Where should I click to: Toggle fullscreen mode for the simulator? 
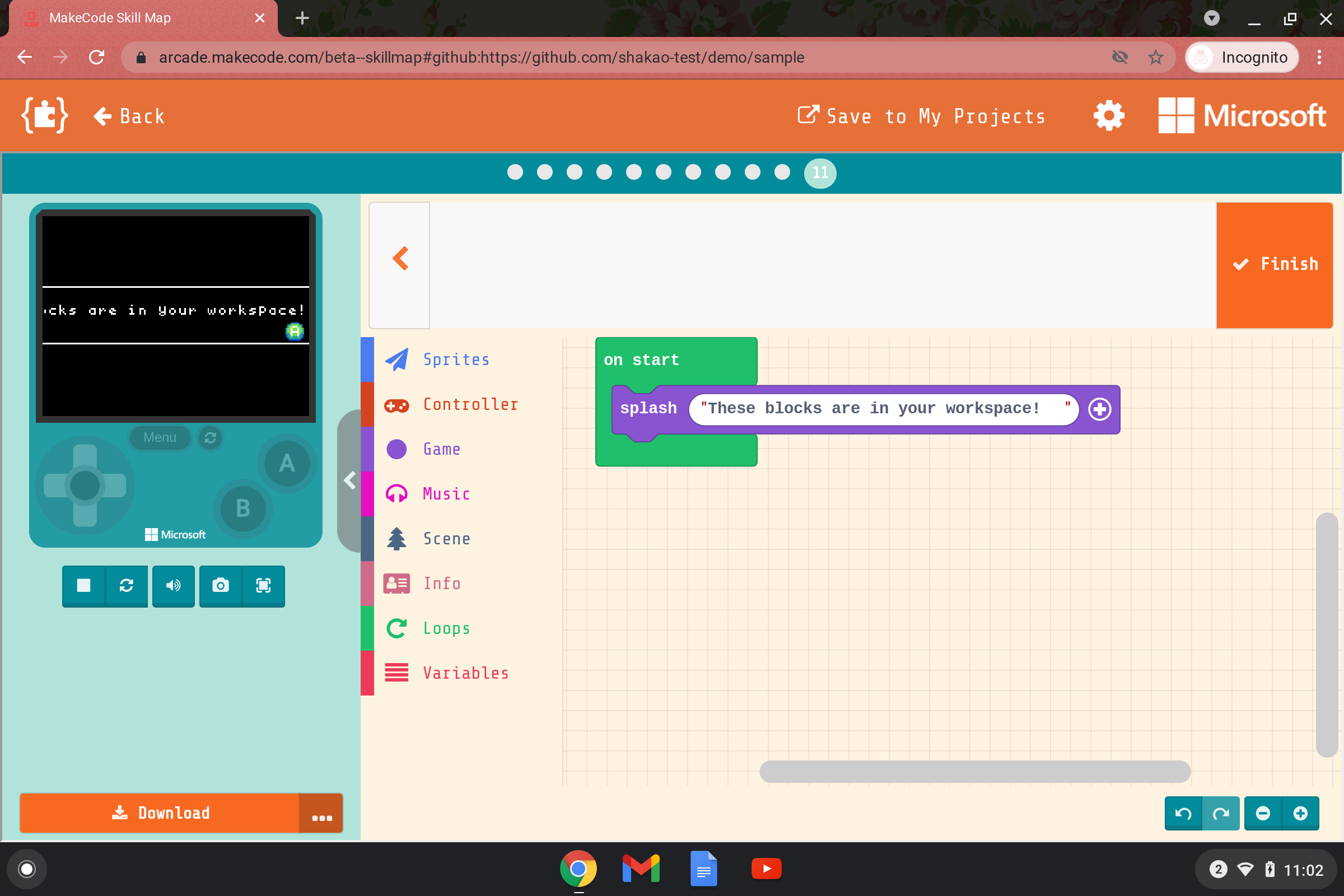tap(264, 586)
